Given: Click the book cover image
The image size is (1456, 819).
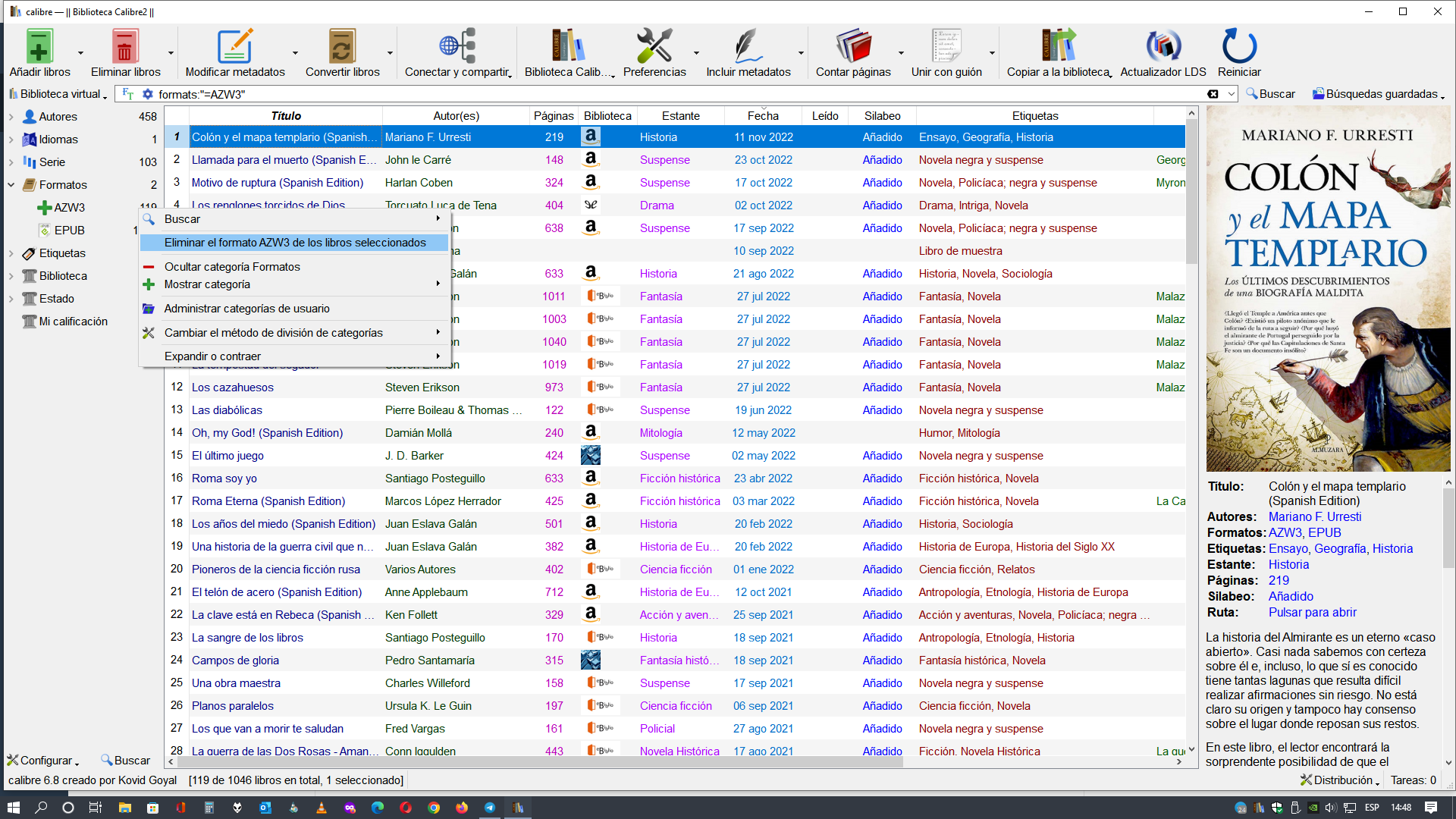Looking at the screenshot, I should click(1327, 288).
